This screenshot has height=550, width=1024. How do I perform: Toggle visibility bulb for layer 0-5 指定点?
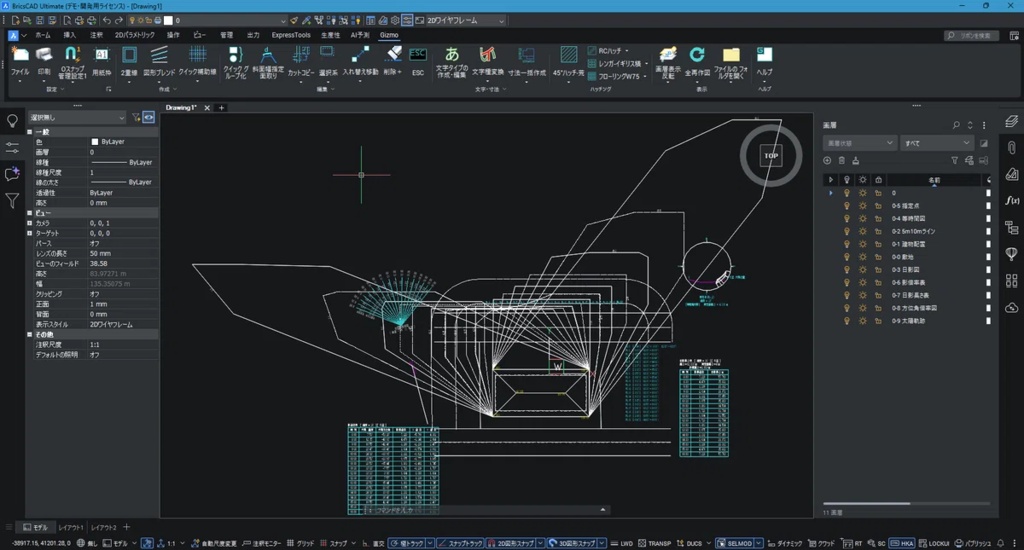(x=847, y=206)
